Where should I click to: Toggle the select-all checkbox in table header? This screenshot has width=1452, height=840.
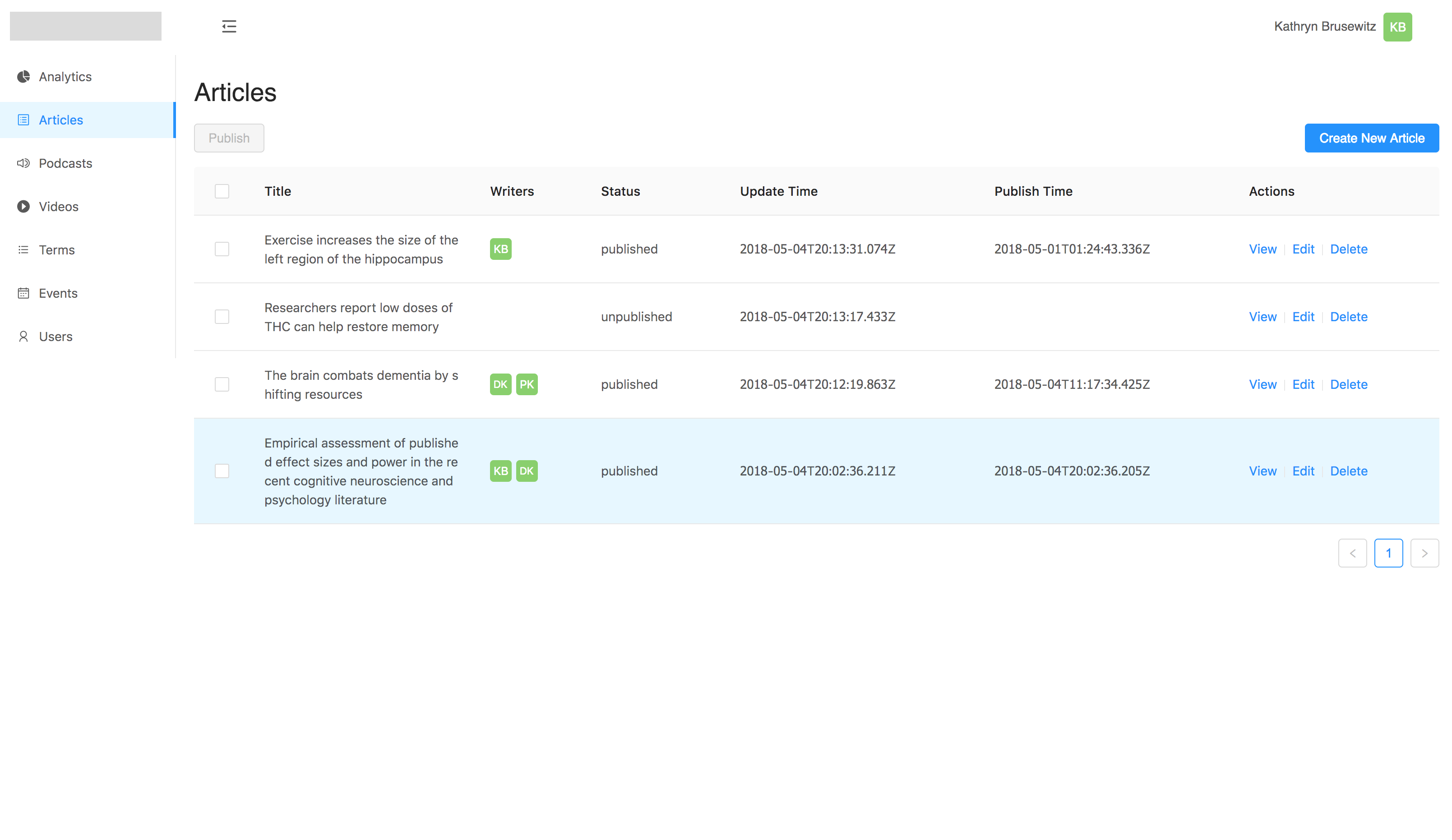pyautogui.click(x=222, y=191)
